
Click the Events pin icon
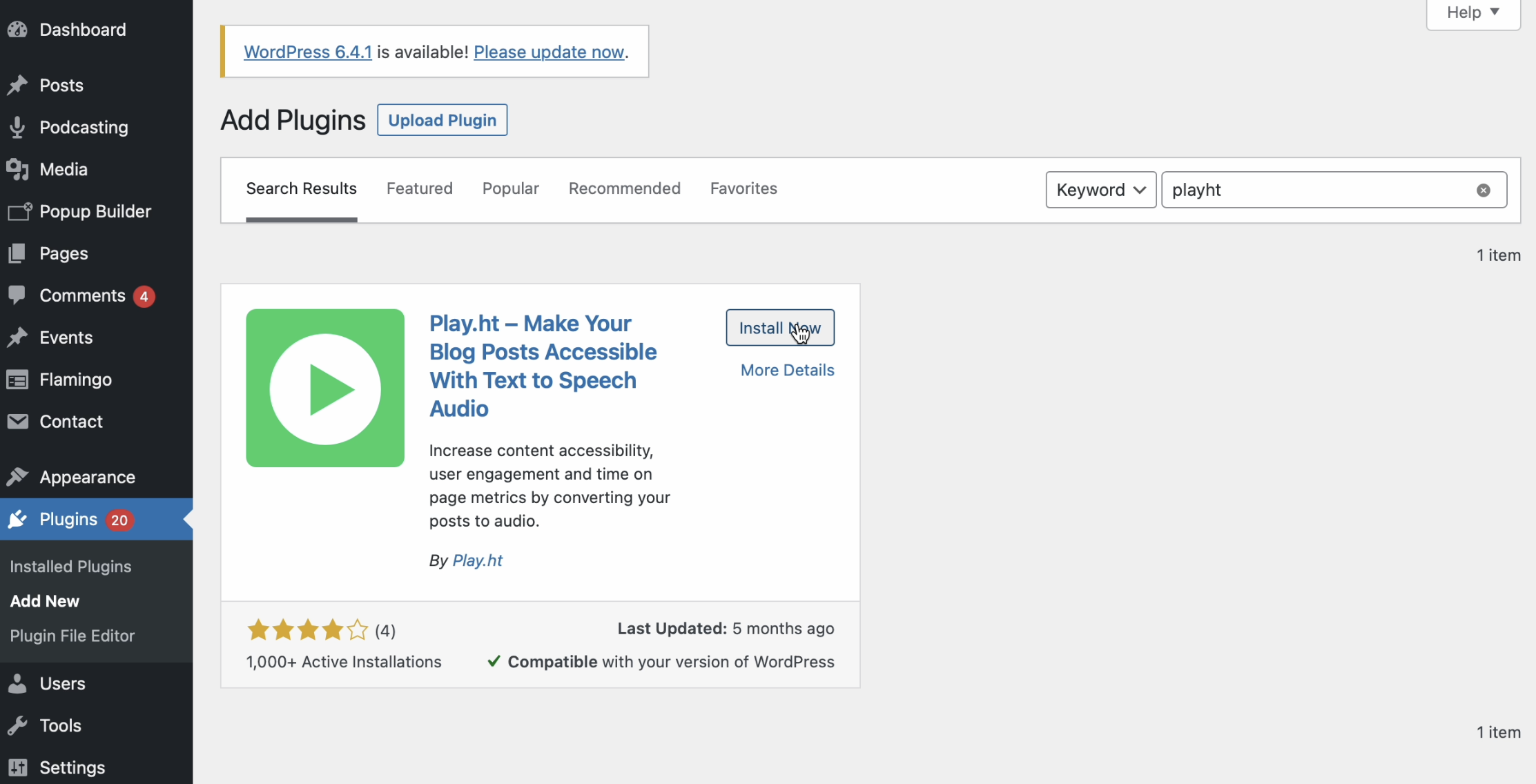coord(17,337)
